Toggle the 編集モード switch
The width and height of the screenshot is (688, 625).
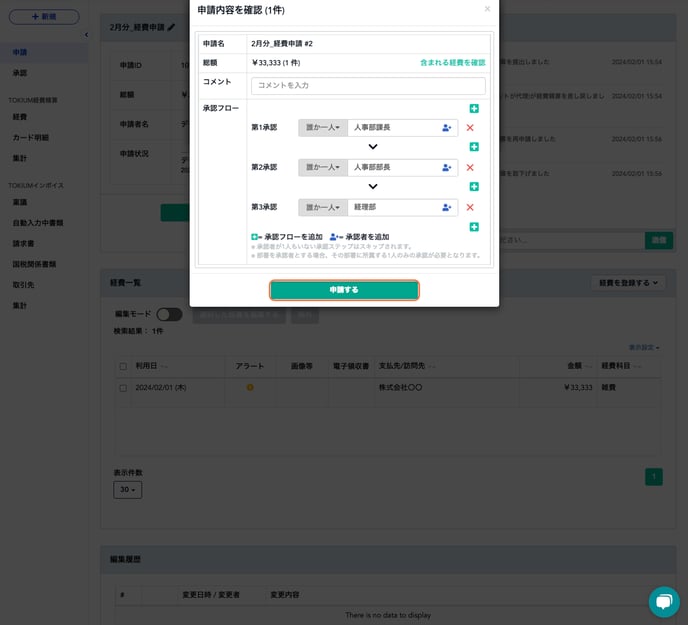169,314
